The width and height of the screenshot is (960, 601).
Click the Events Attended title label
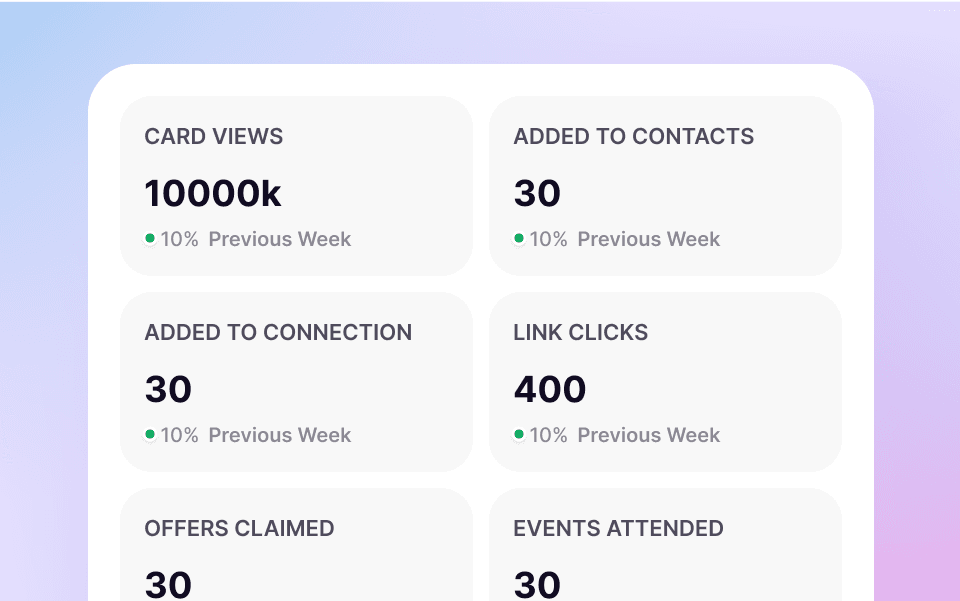click(618, 529)
